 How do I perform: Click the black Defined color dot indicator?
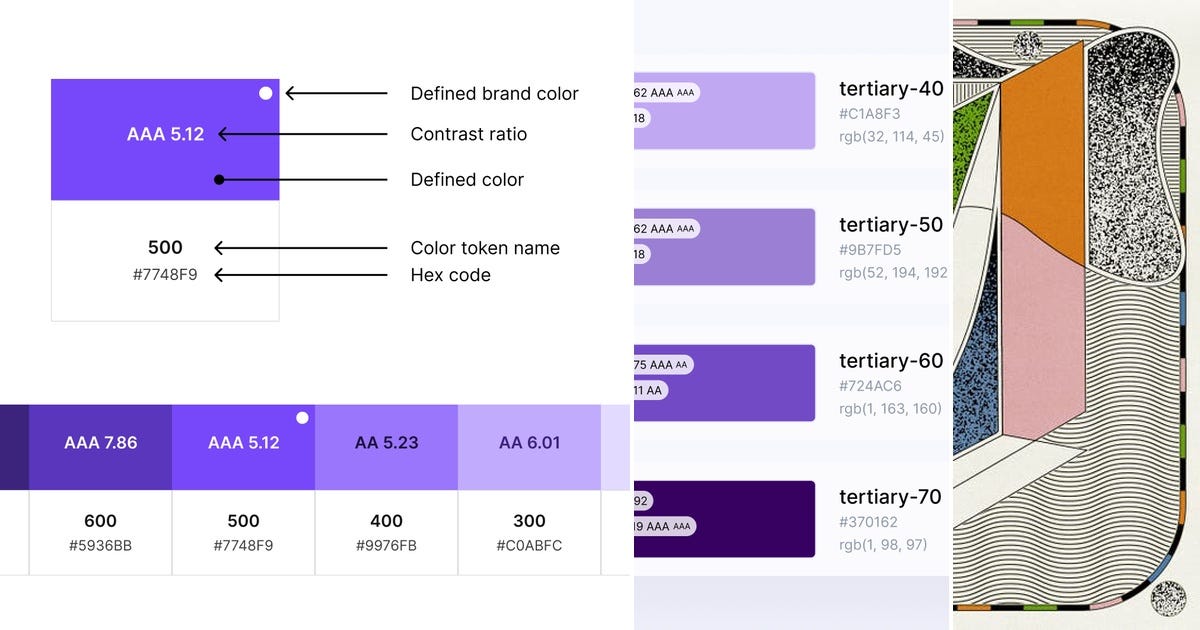click(x=219, y=179)
